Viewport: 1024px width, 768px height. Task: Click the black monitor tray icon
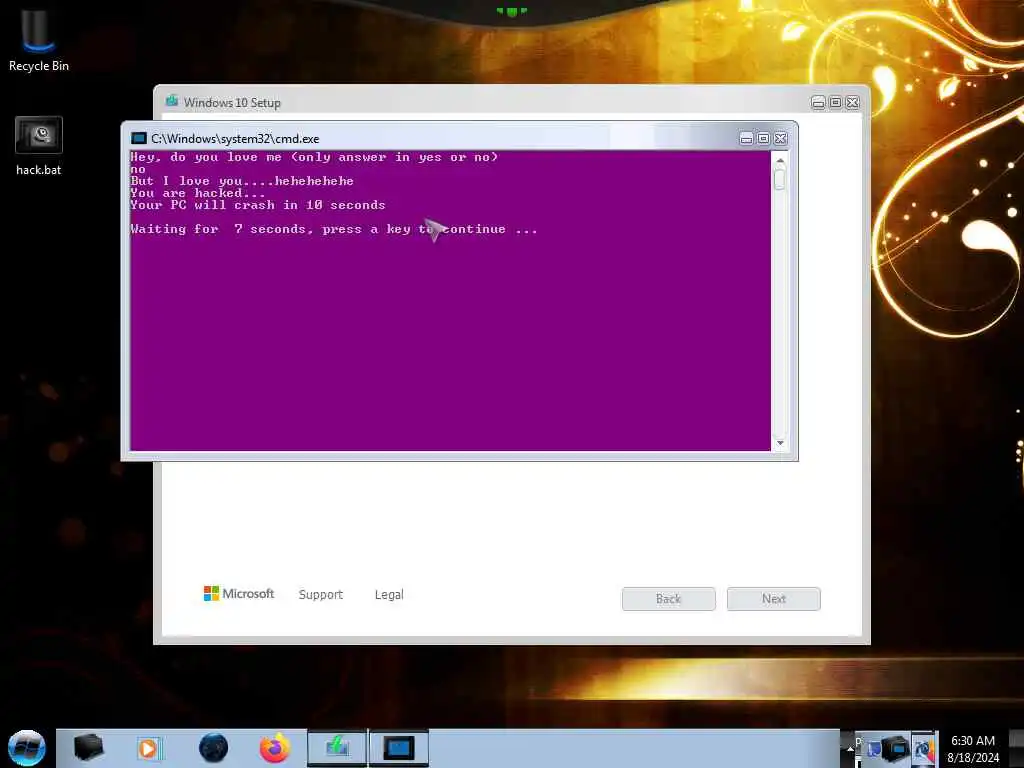(x=896, y=748)
